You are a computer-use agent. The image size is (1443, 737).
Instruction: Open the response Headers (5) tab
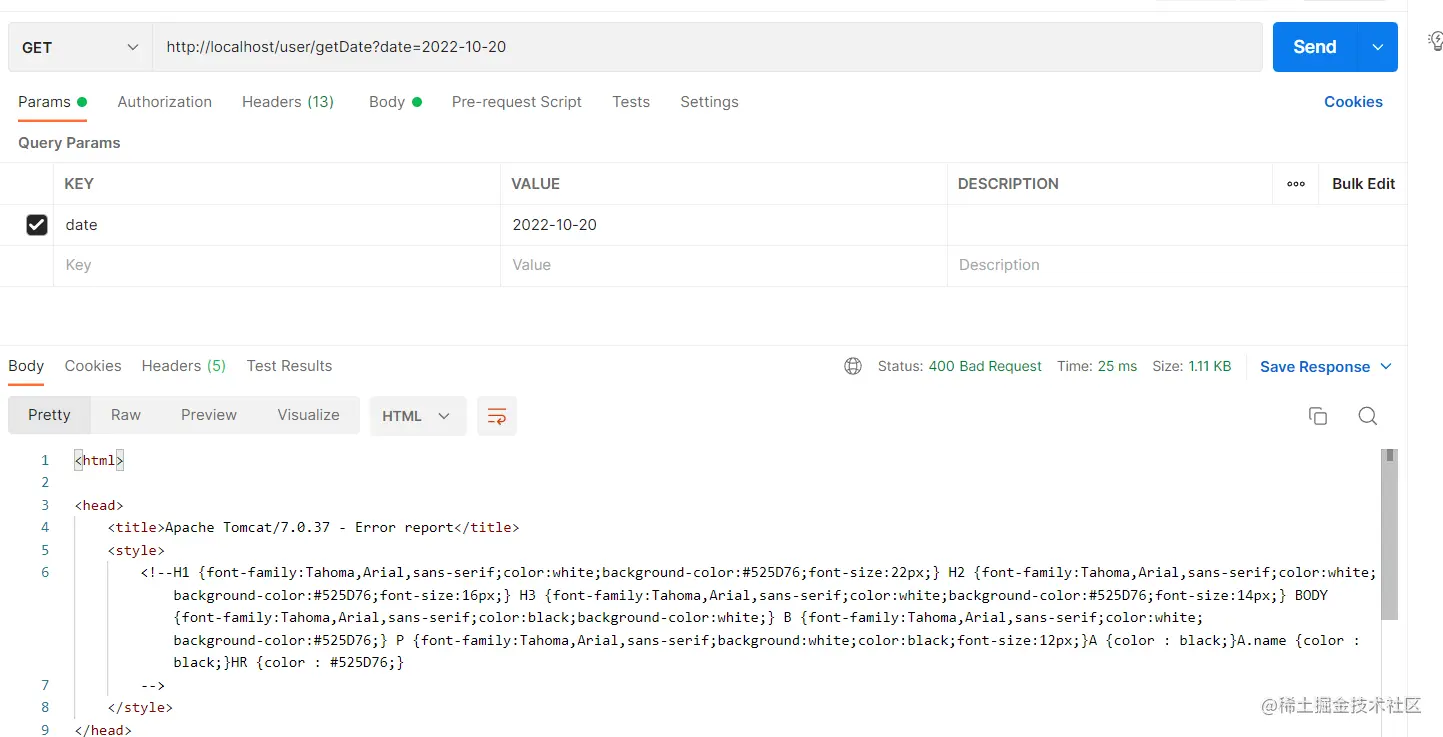[184, 366]
